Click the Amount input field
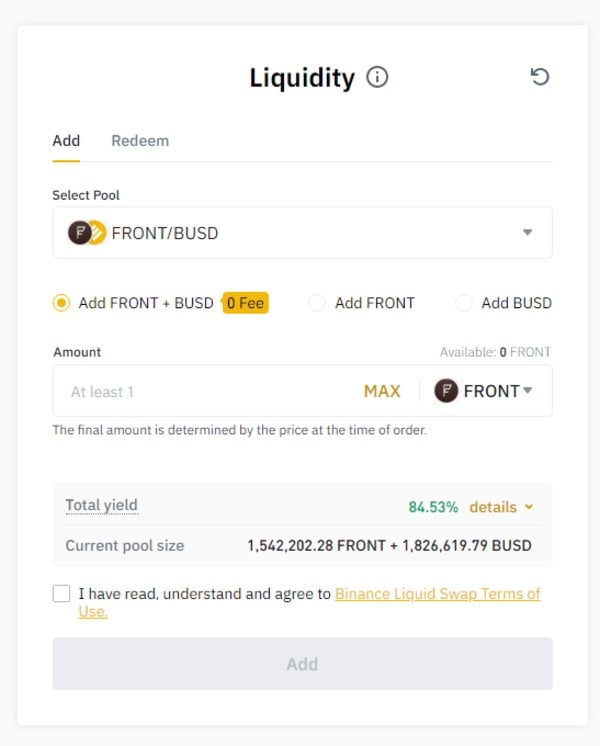The width and height of the screenshot is (600, 746). click(x=200, y=391)
